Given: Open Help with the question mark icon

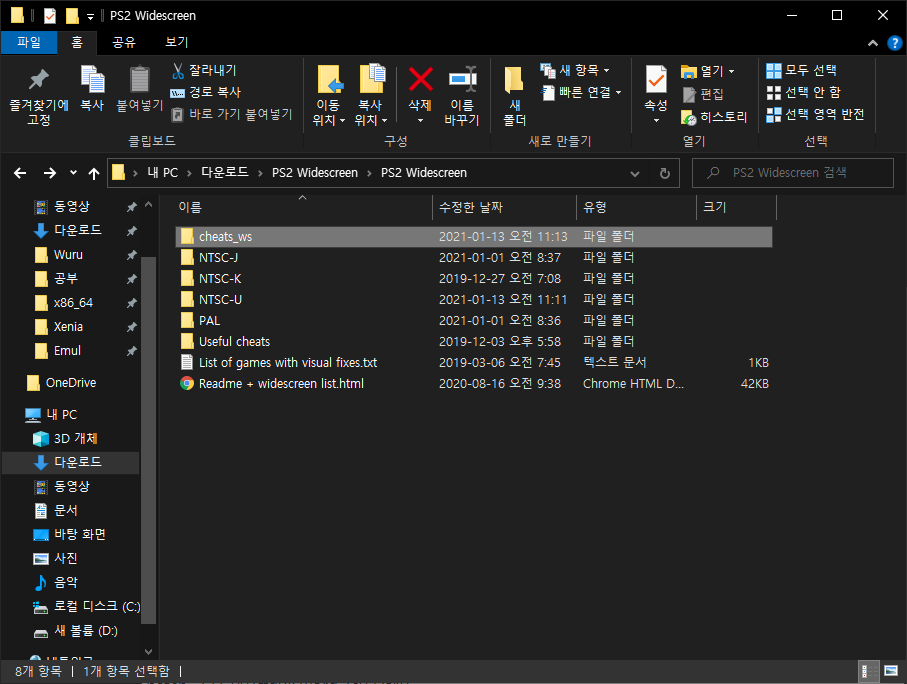Looking at the screenshot, I should 894,43.
